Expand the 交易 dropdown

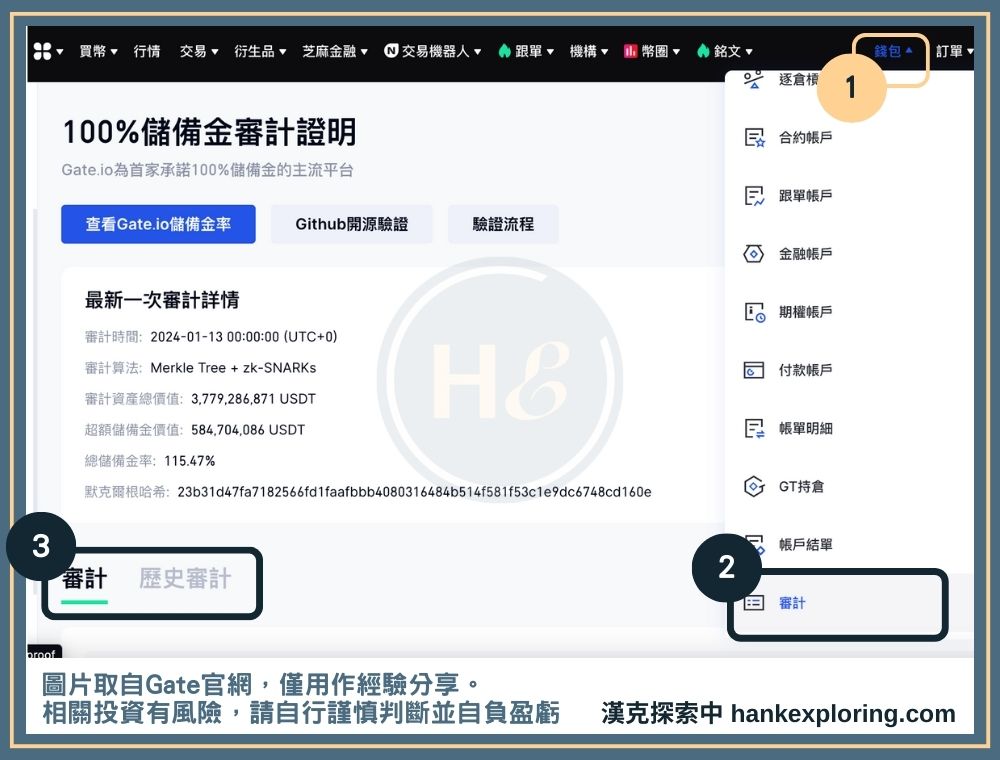199,51
